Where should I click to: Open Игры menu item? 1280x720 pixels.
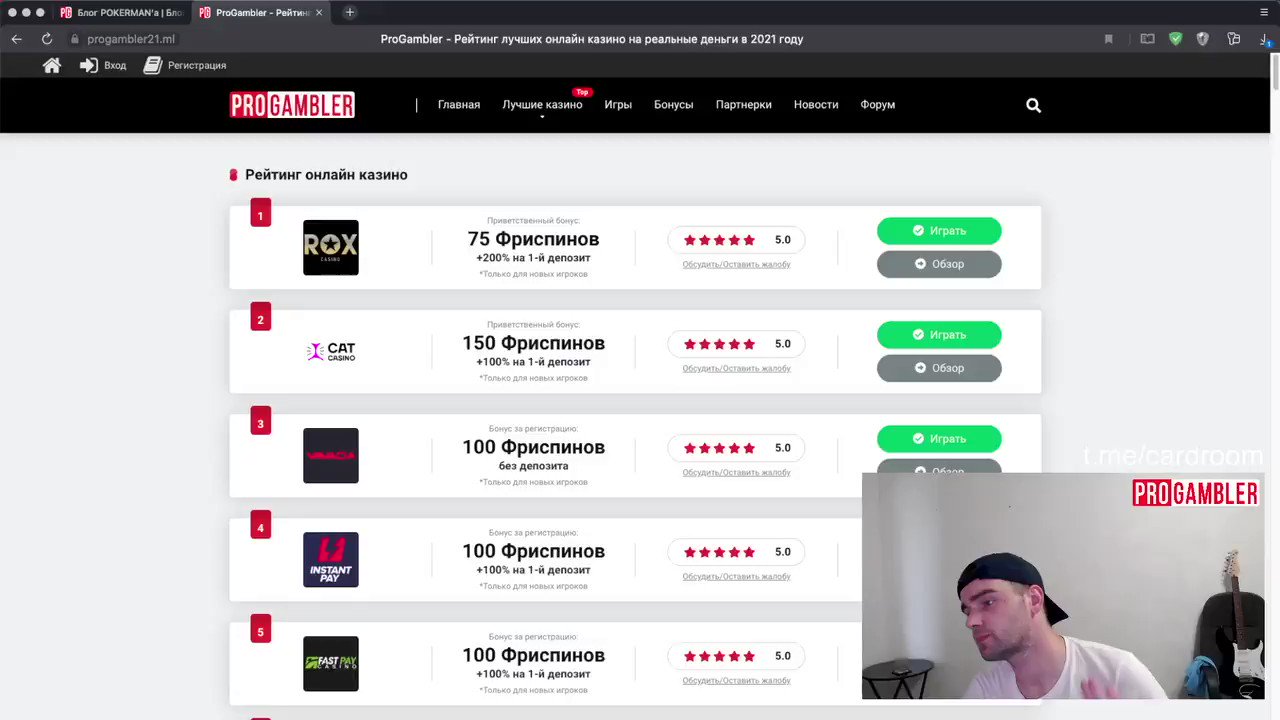618,105
